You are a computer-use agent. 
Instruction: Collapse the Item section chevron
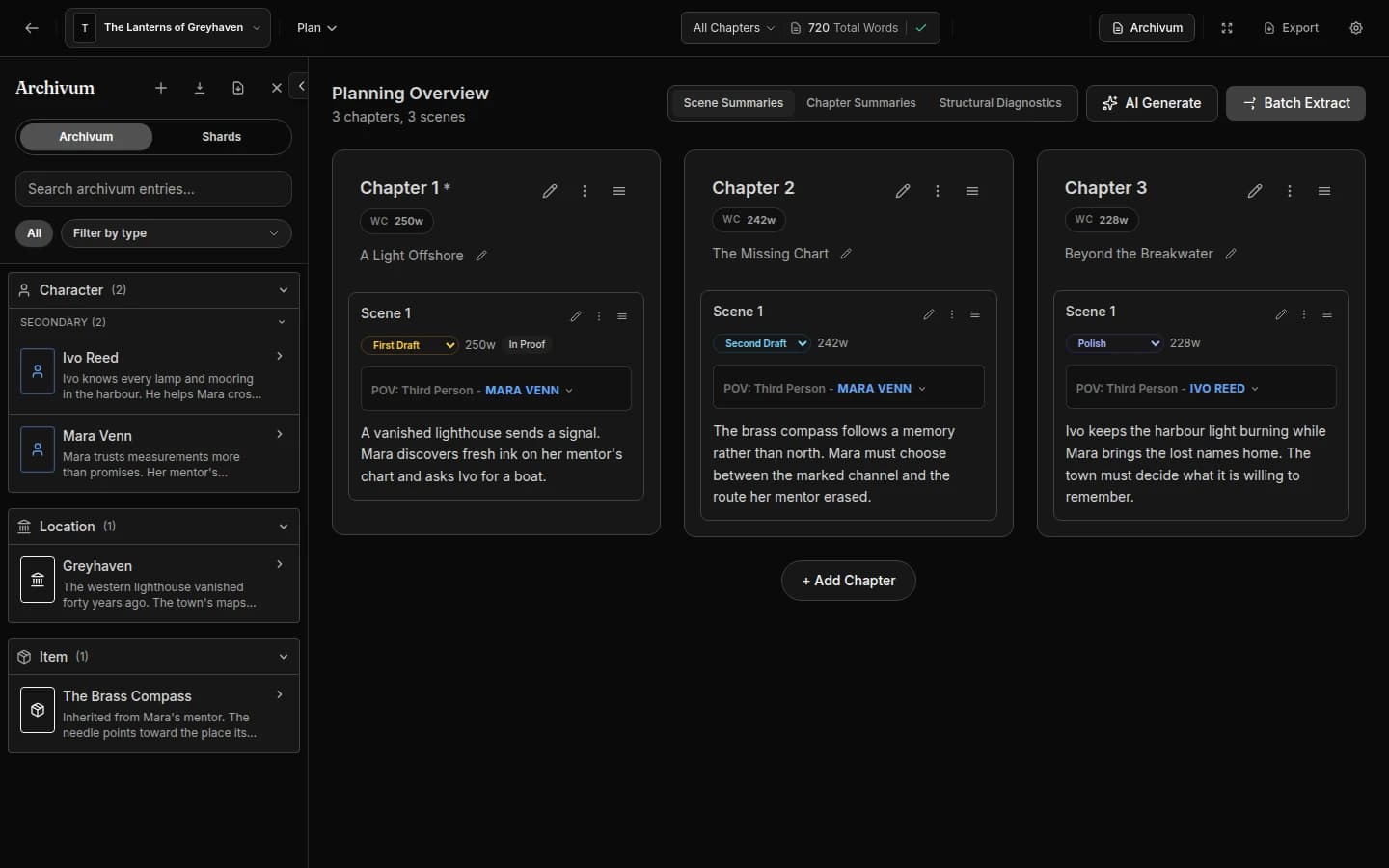pos(284,657)
